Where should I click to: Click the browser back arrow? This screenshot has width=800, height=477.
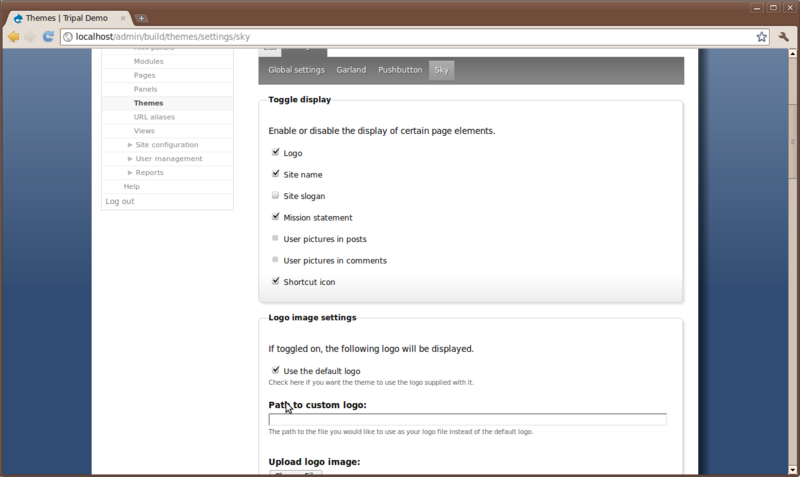click(x=14, y=37)
